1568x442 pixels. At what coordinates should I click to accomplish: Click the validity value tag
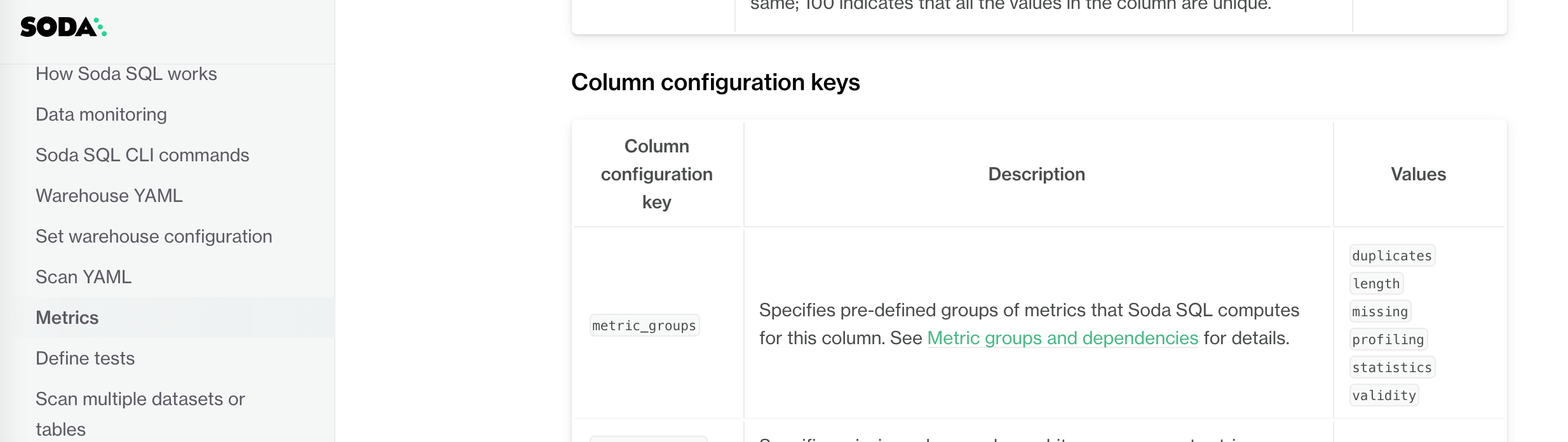1383,395
